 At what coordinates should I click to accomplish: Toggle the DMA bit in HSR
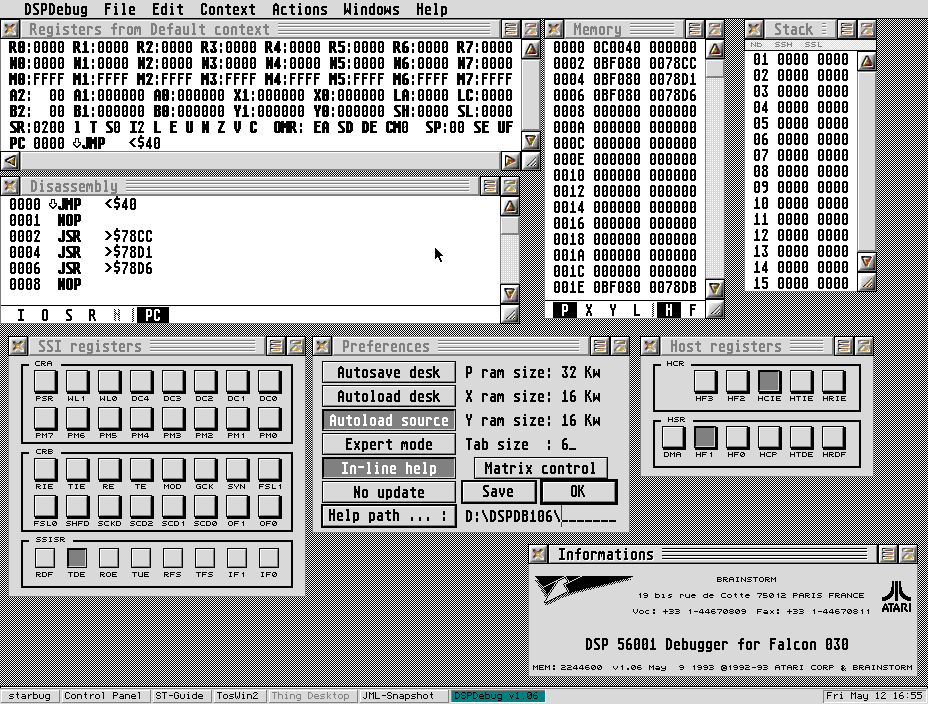[673, 438]
